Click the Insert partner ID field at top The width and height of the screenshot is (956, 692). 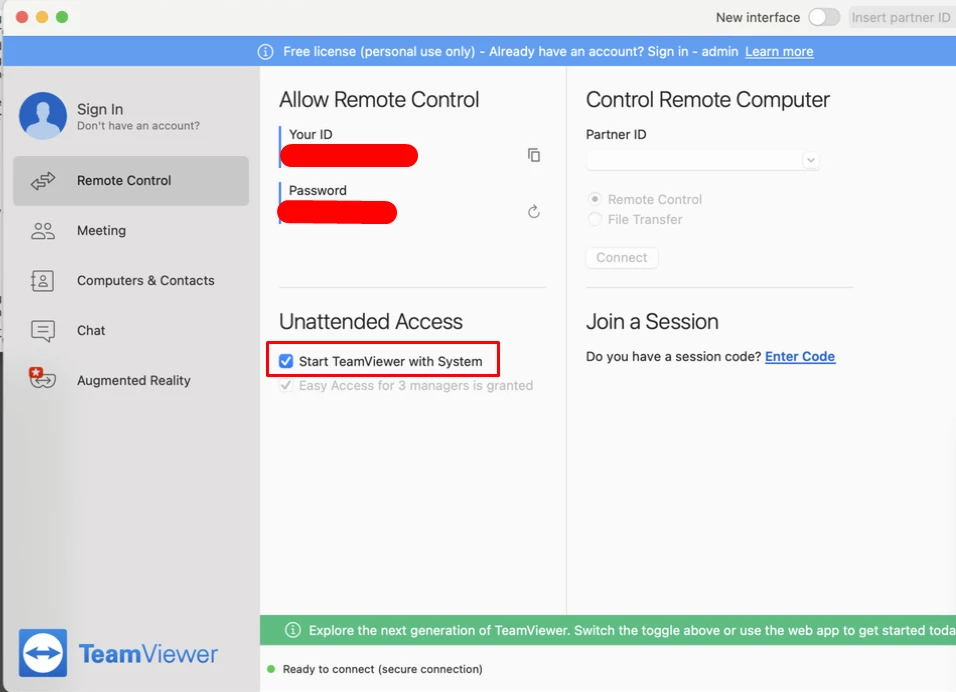point(902,18)
